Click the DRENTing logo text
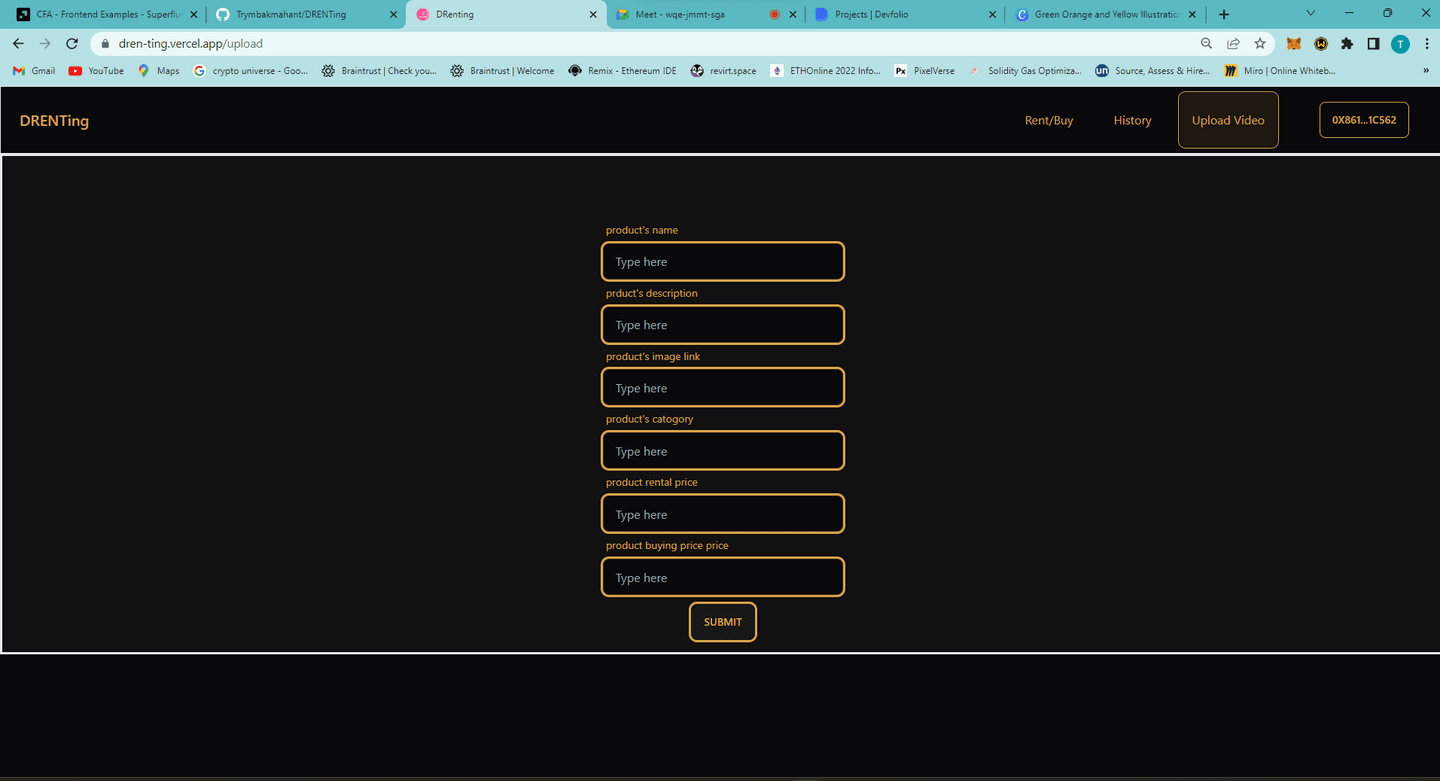This screenshot has height=781, width=1440. click(x=54, y=120)
